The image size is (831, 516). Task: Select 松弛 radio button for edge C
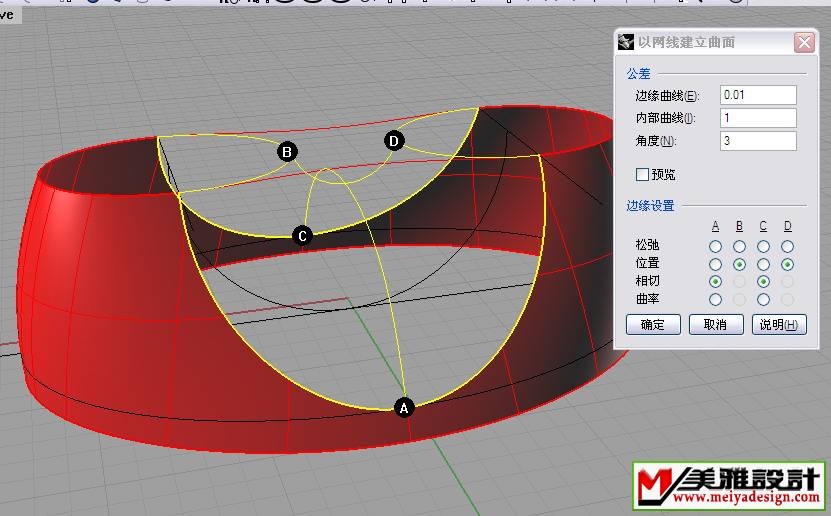[x=763, y=246]
